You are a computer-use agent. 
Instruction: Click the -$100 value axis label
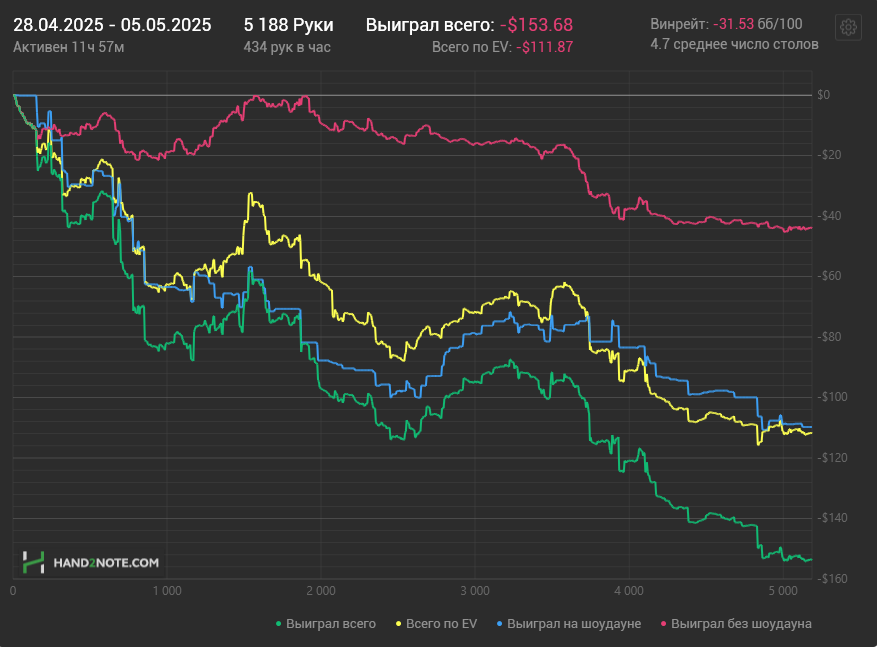click(832, 397)
